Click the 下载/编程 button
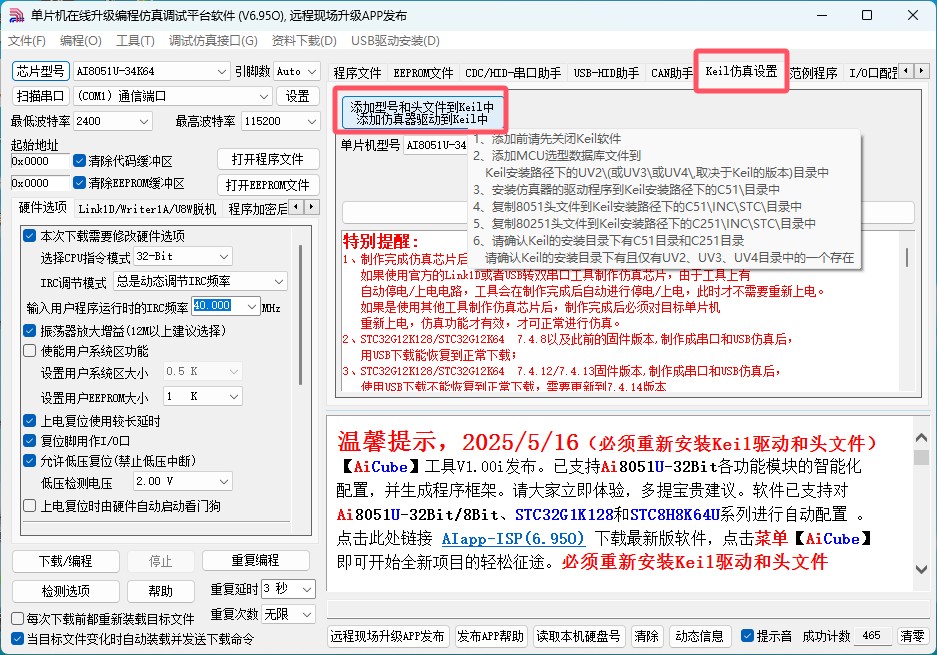The height and width of the screenshot is (655, 937). tap(66, 561)
